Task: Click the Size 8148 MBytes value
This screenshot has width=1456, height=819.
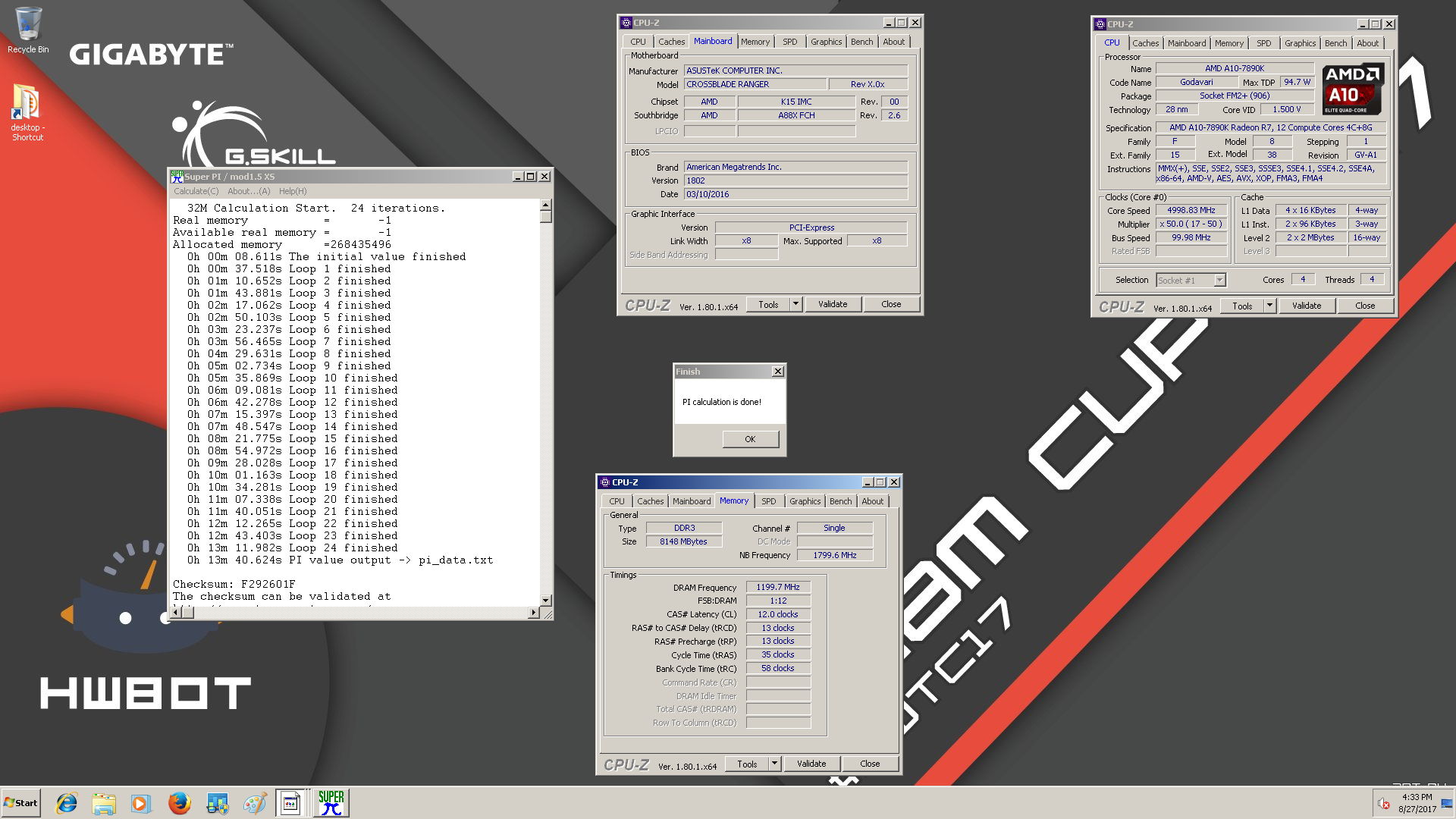Action: (x=683, y=541)
